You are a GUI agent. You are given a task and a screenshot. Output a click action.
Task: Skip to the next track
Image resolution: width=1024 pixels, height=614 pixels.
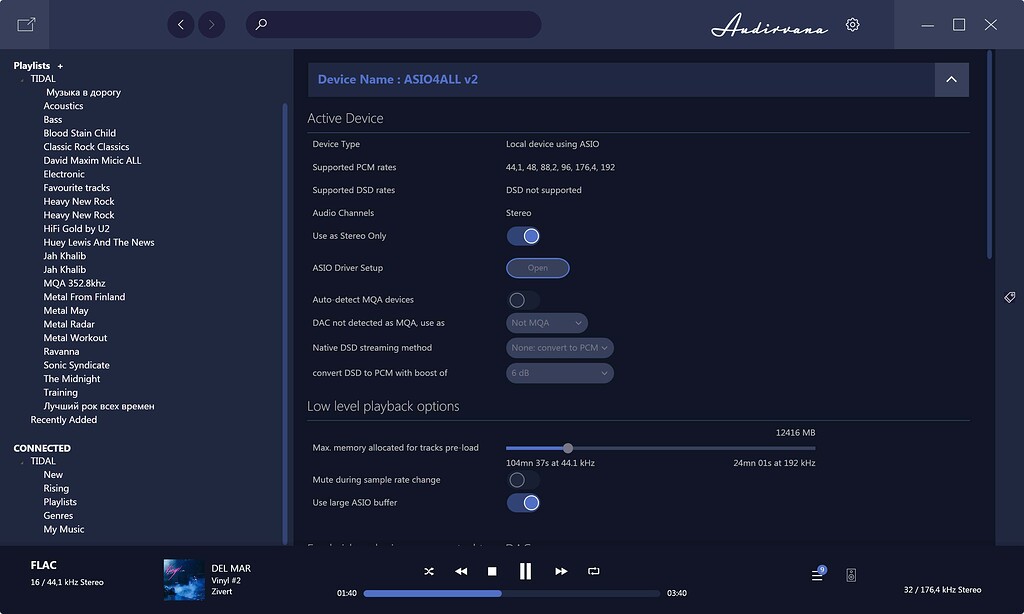[x=561, y=571]
